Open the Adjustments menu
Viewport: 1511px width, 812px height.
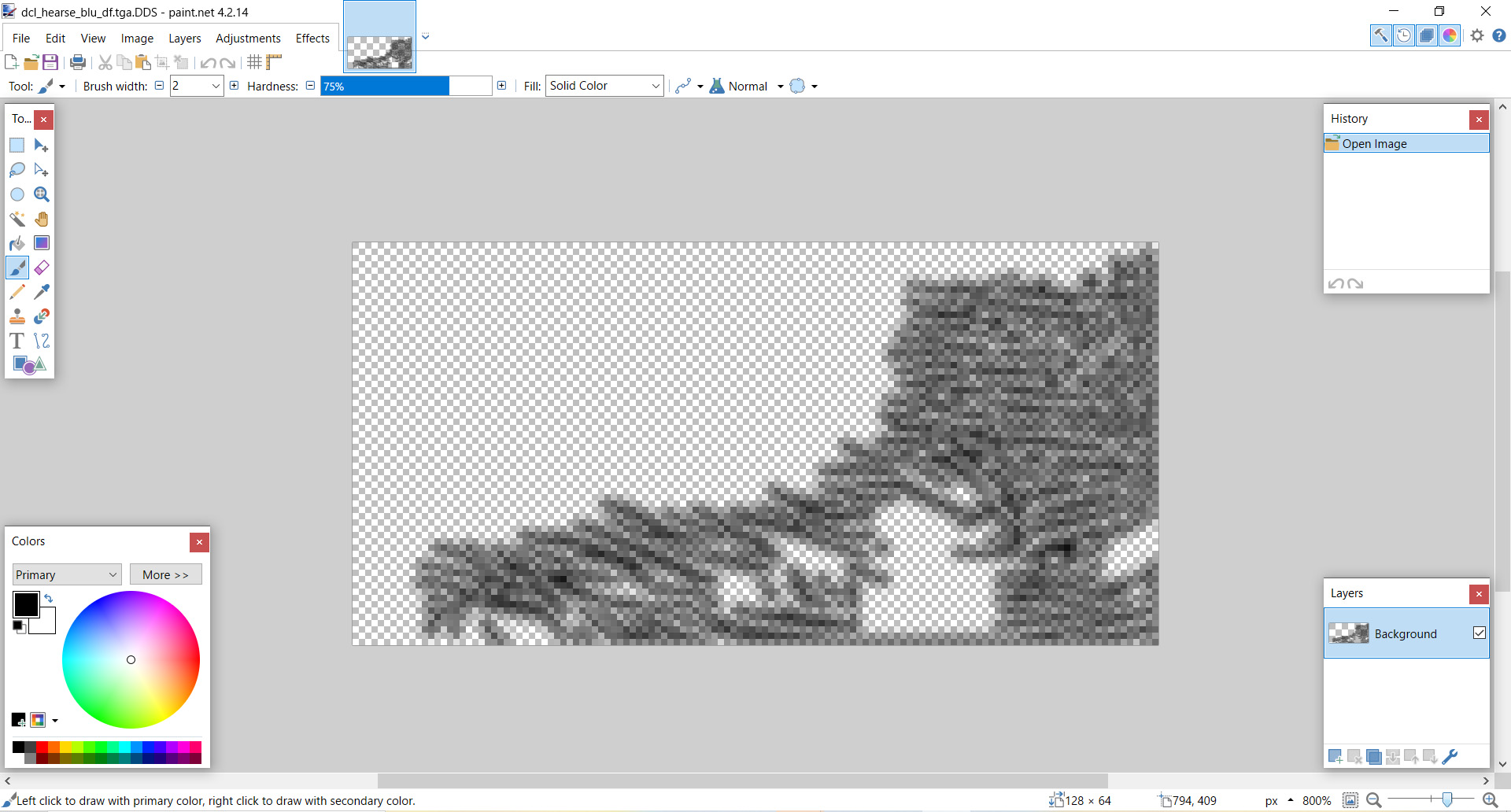click(248, 38)
